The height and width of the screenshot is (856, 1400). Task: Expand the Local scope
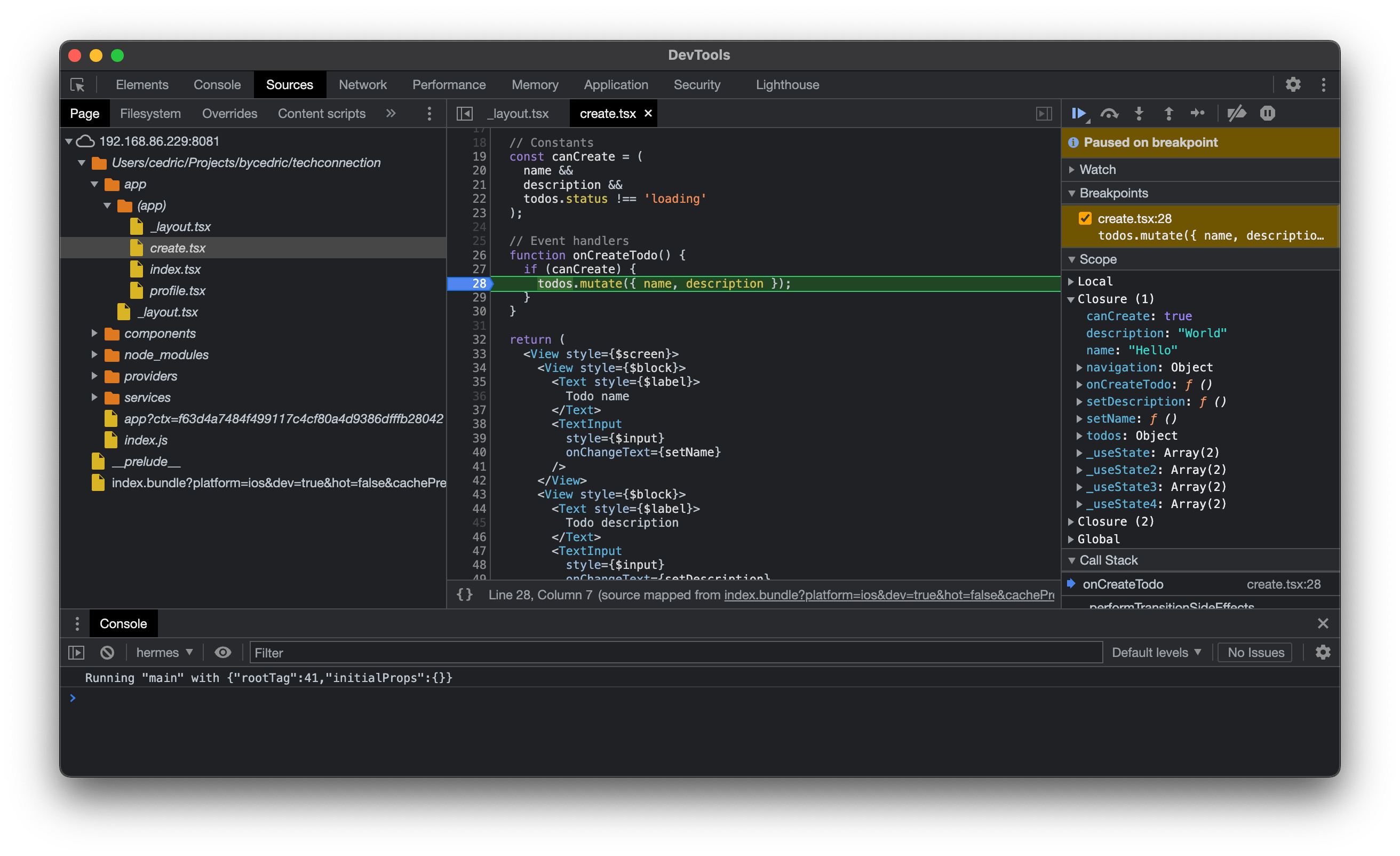(x=1070, y=281)
